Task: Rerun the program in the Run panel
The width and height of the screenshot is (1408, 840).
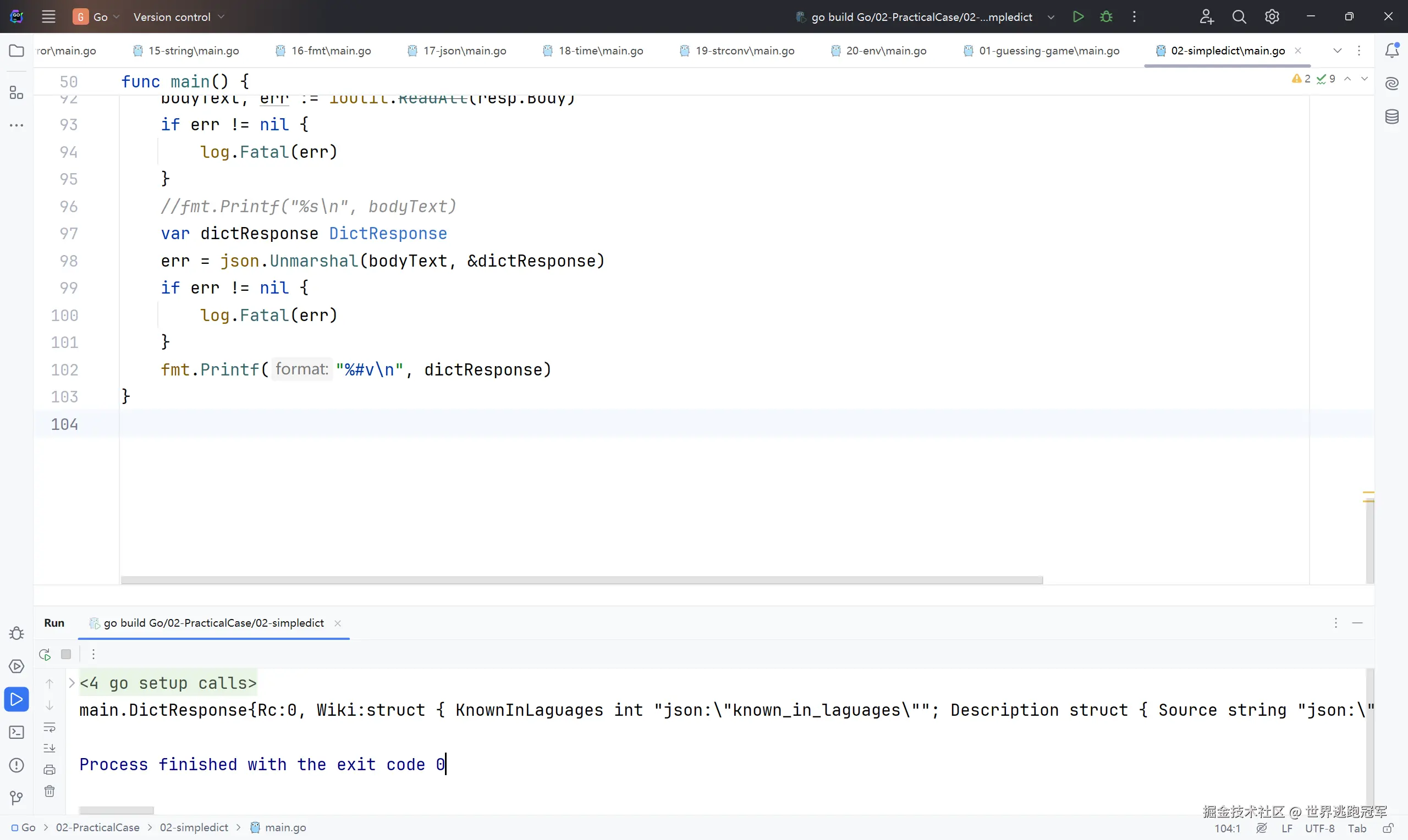Action: point(45,654)
